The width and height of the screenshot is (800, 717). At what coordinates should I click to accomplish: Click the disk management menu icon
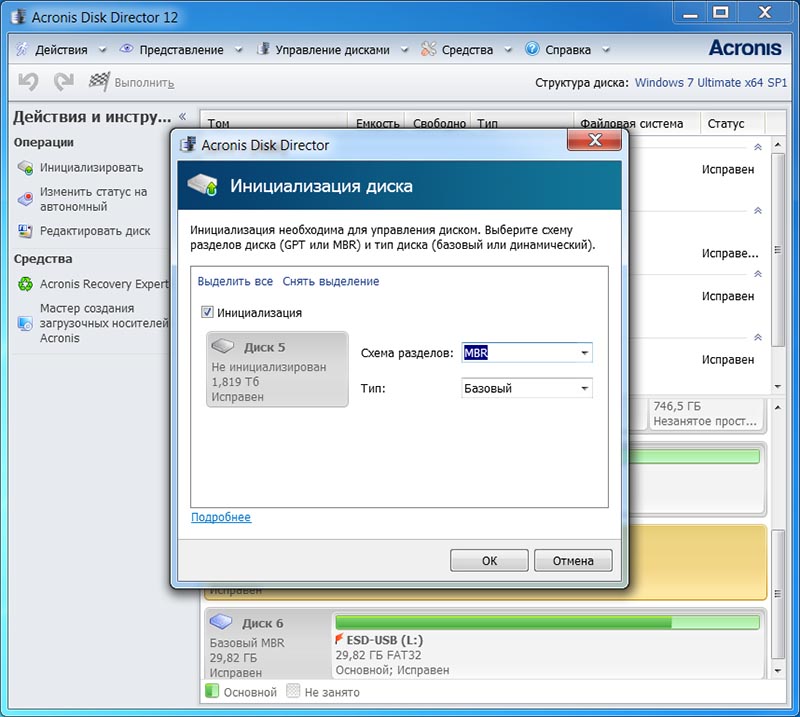click(263, 49)
